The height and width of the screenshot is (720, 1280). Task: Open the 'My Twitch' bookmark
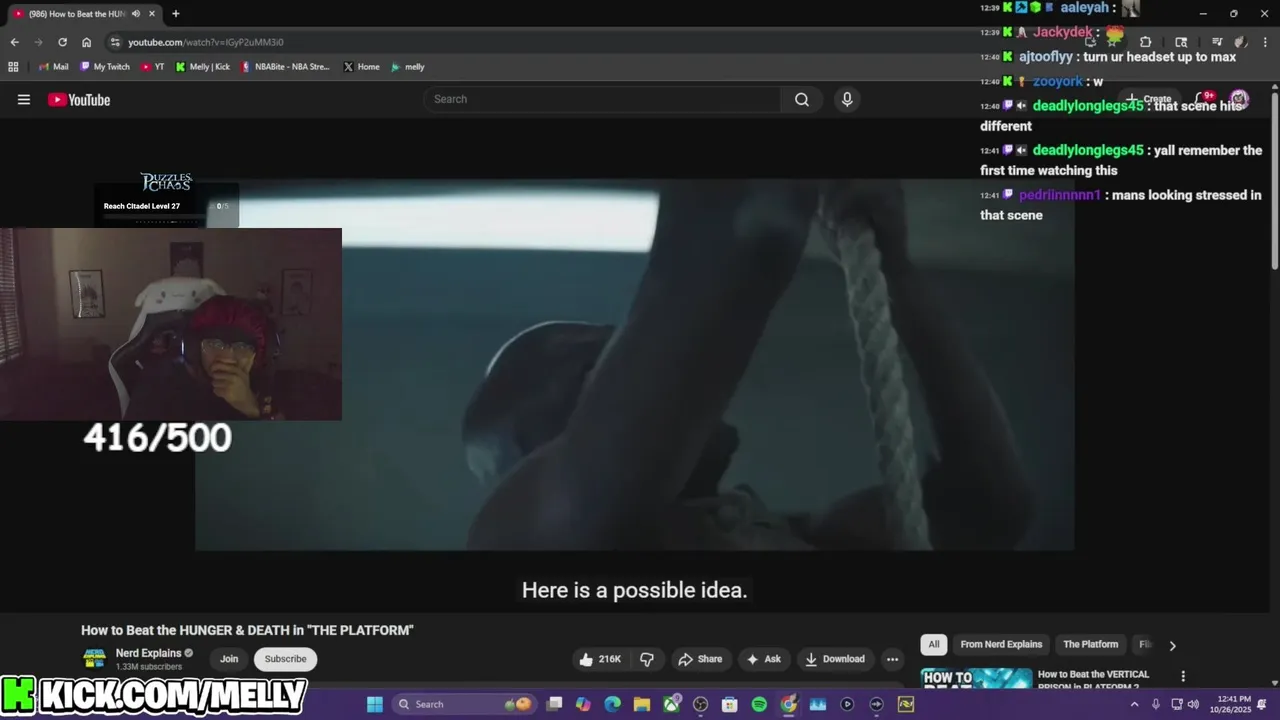tap(105, 67)
